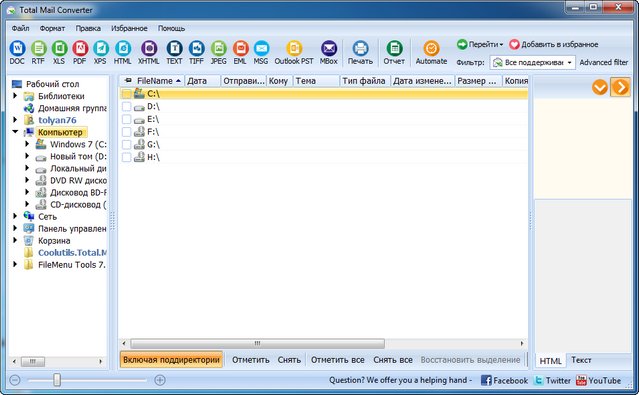This screenshot has height=395, width=639.
Task: Click the orange right-arrow preview button
Action: tap(620, 87)
